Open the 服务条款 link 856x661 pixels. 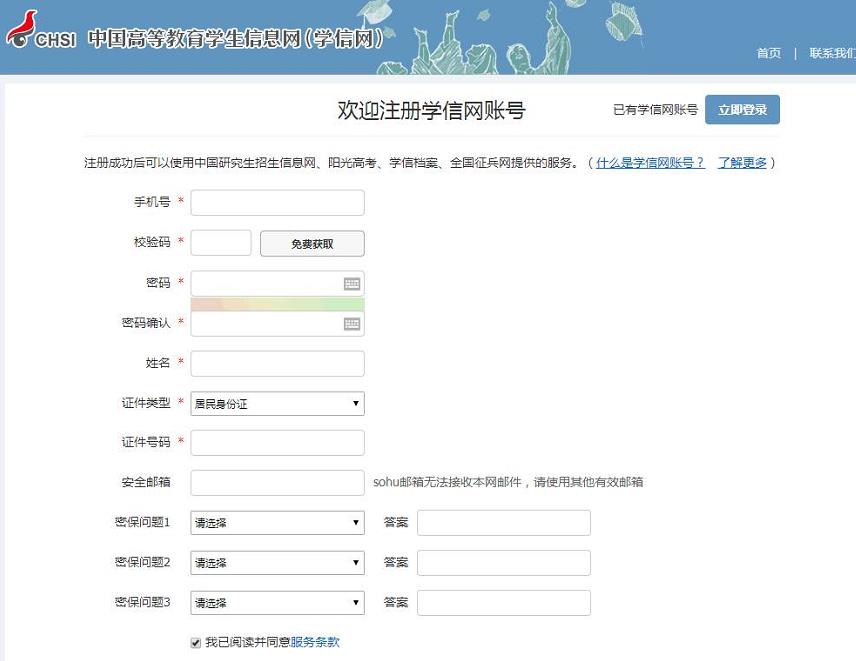coord(315,642)
